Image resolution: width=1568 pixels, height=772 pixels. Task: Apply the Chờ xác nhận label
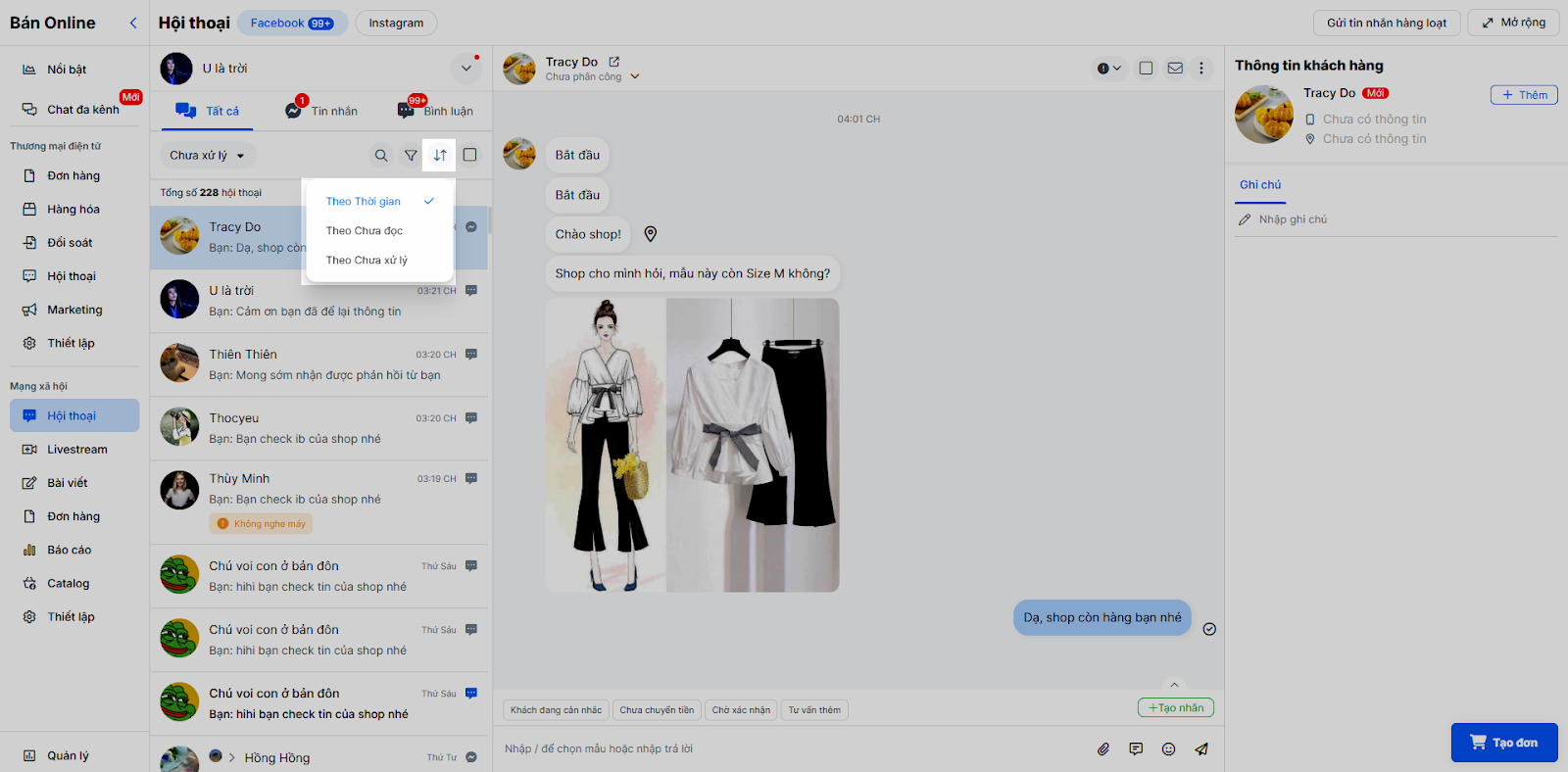(741, 710)
